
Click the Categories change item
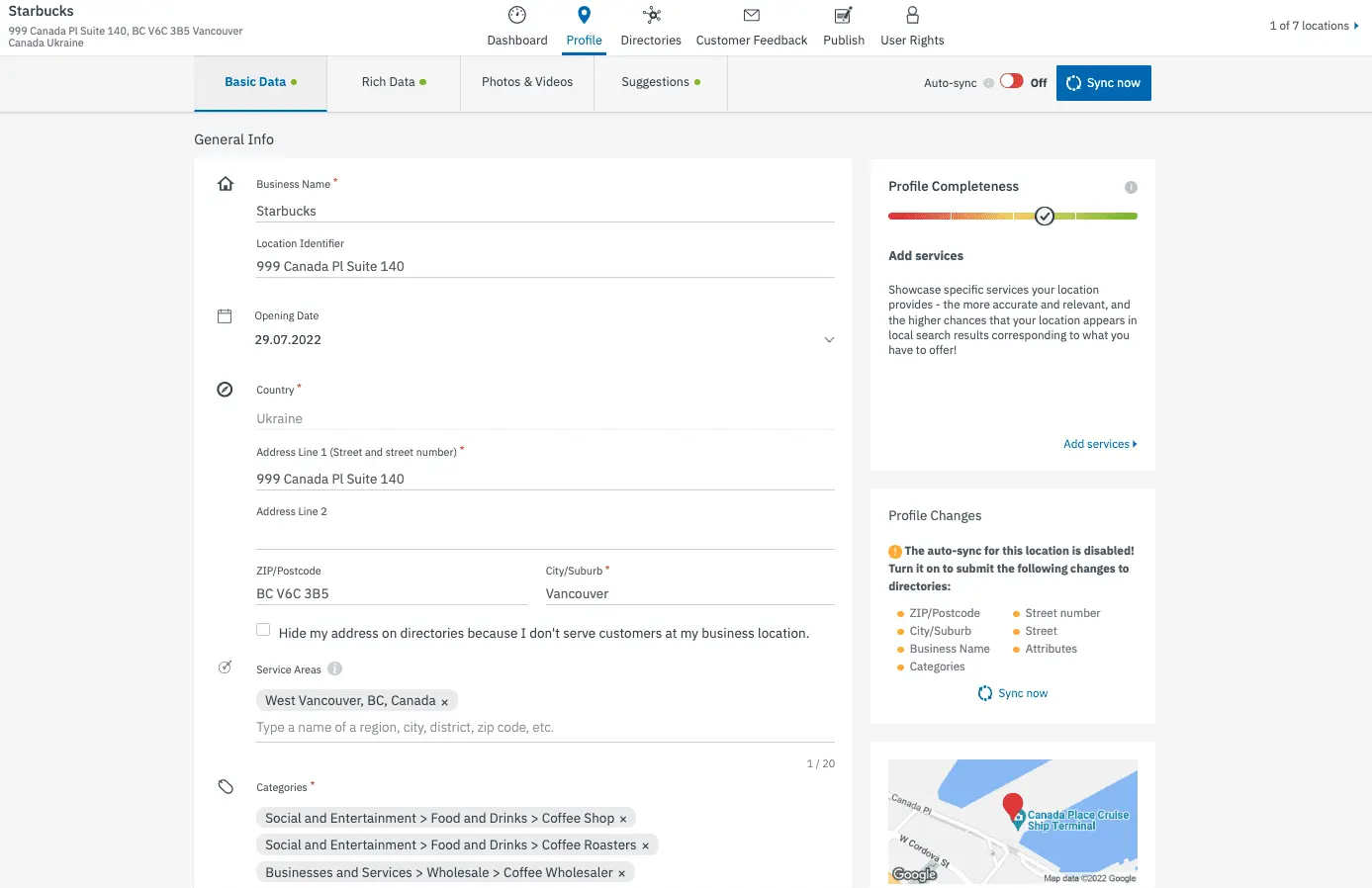click(x=937, y=666)
